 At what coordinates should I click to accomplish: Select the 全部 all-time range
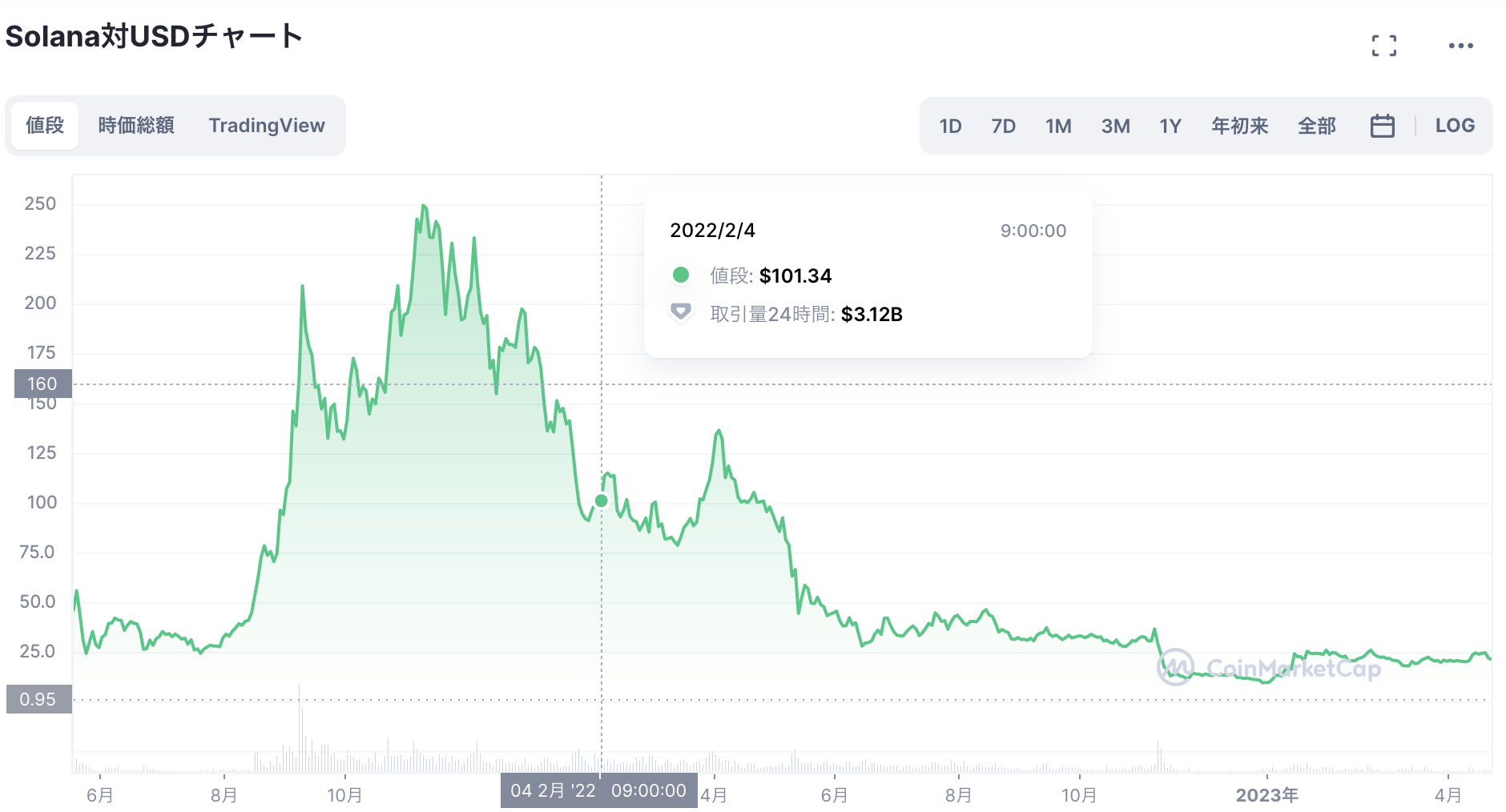coord(1317,127)
